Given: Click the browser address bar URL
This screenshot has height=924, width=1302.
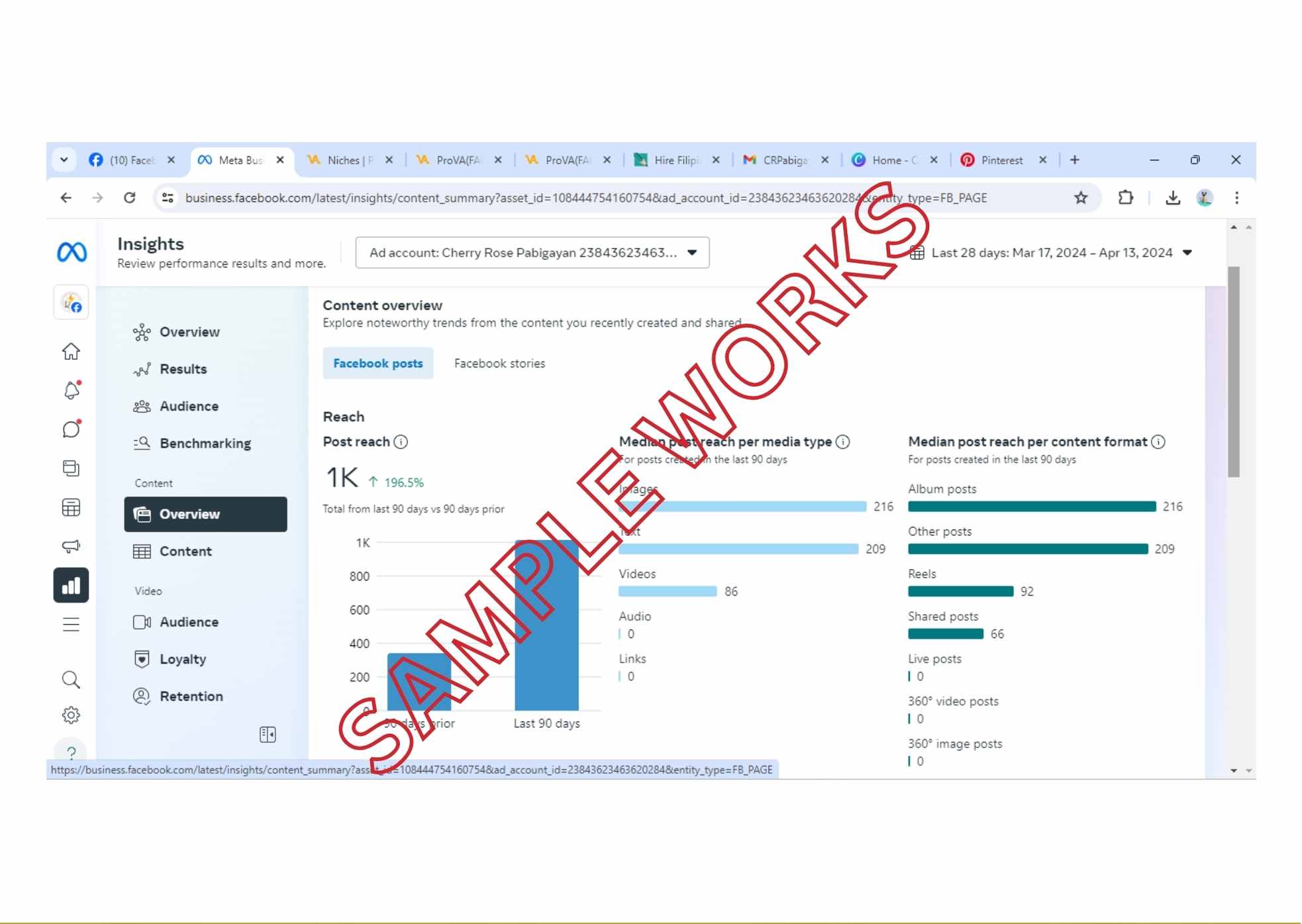Looking at the screenshot, I should tap(585, 198).
